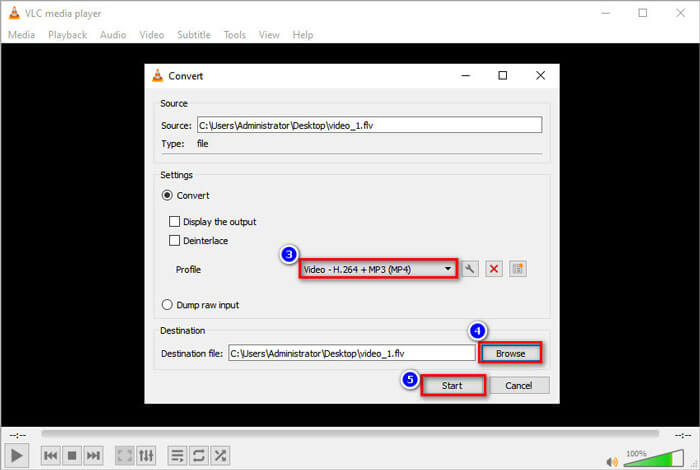Open the Profile dropdown Video H.264 + MP3
Screen dimensions: 700x470
click(378, 269)
